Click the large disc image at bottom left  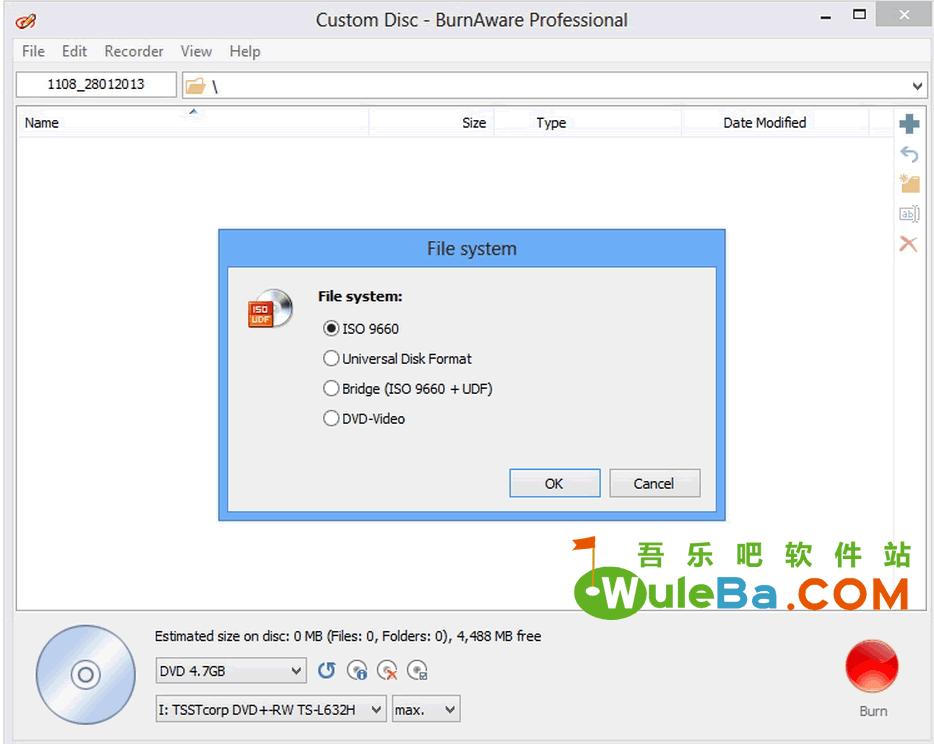[x=86, y=675]
